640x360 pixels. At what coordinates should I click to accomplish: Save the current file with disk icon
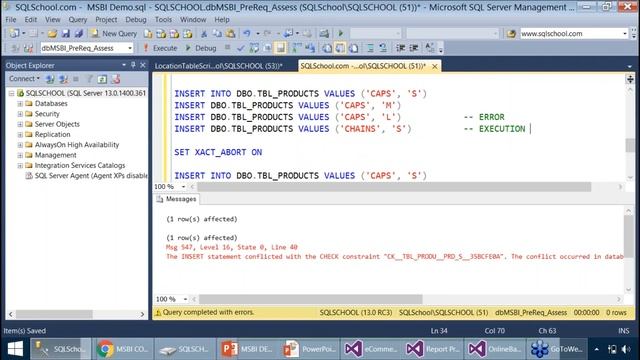click(x=65, y=33)
